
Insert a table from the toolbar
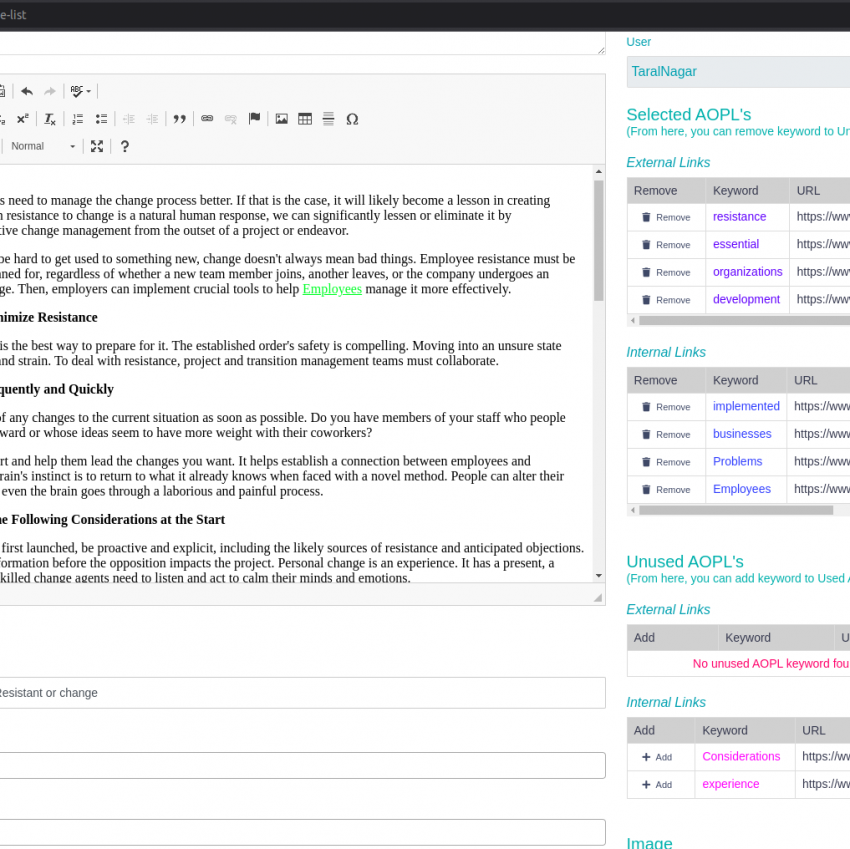click(x=305, y=119)
